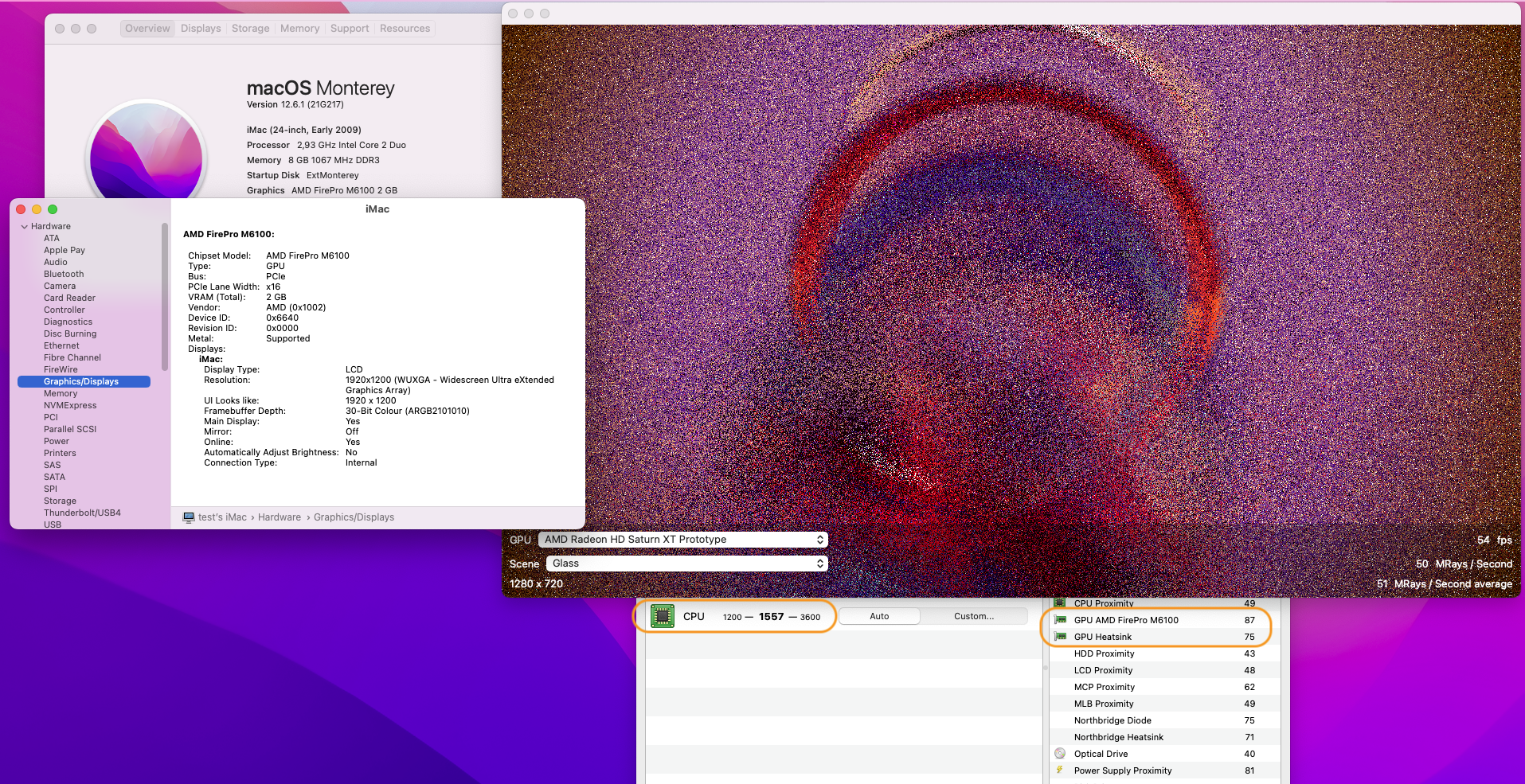Open the GPU selection dropdown

tap(683, 540)
